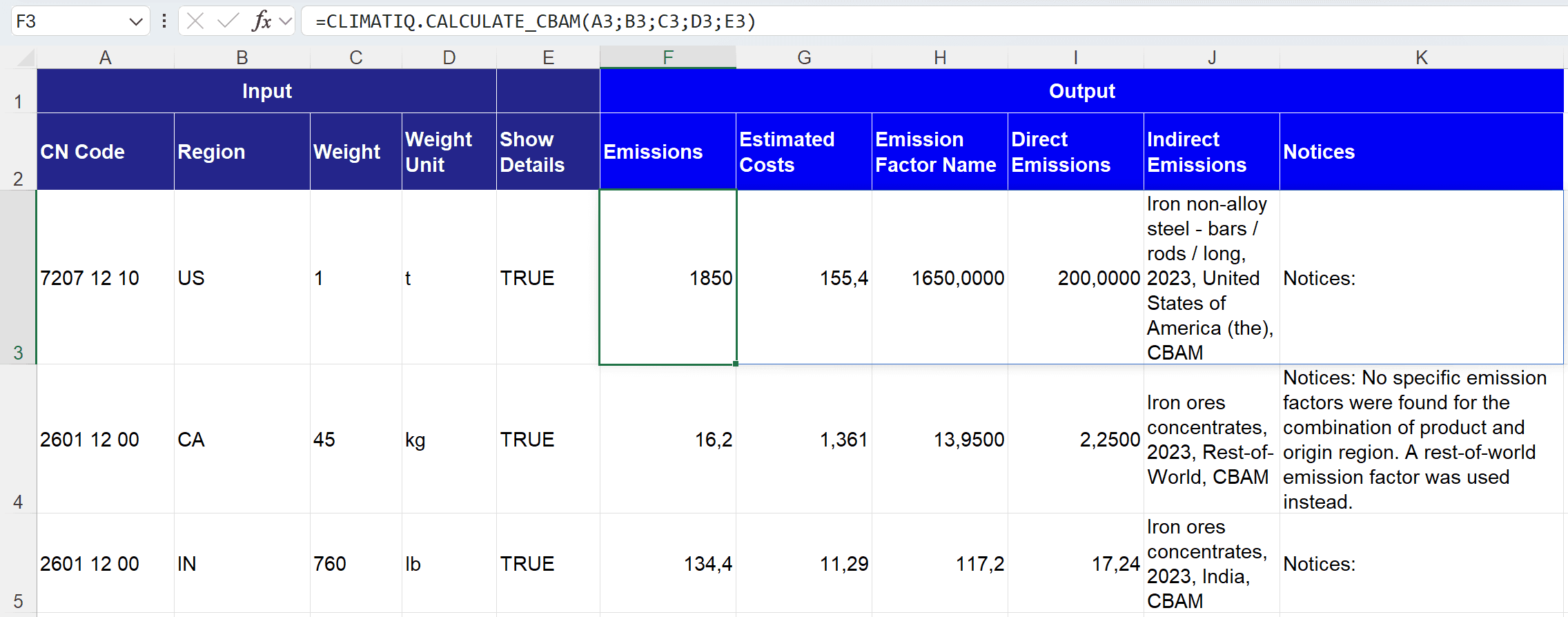This screenshot has height=617, width=1568.
Task: Click the formula bar CLIMATIQ.CALCULATE_CBAM text
Action: [x=536, y=21]
